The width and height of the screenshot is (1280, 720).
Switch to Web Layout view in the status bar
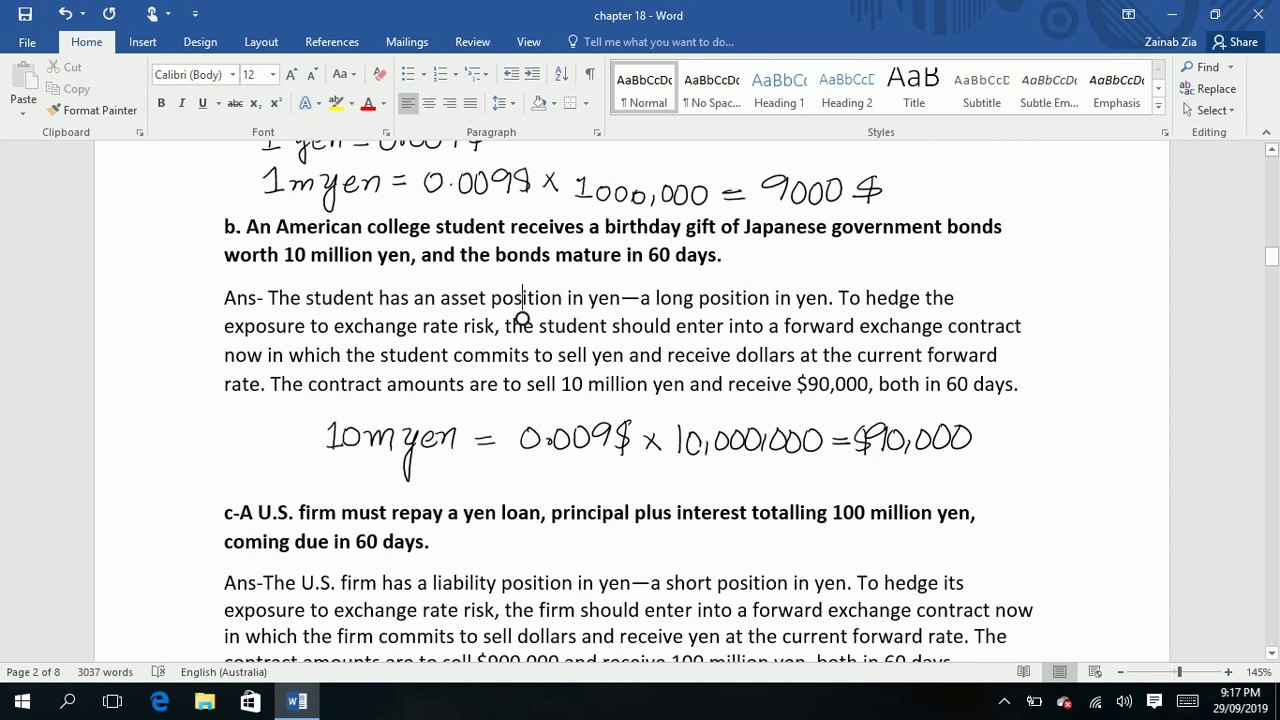(1095, 672)
